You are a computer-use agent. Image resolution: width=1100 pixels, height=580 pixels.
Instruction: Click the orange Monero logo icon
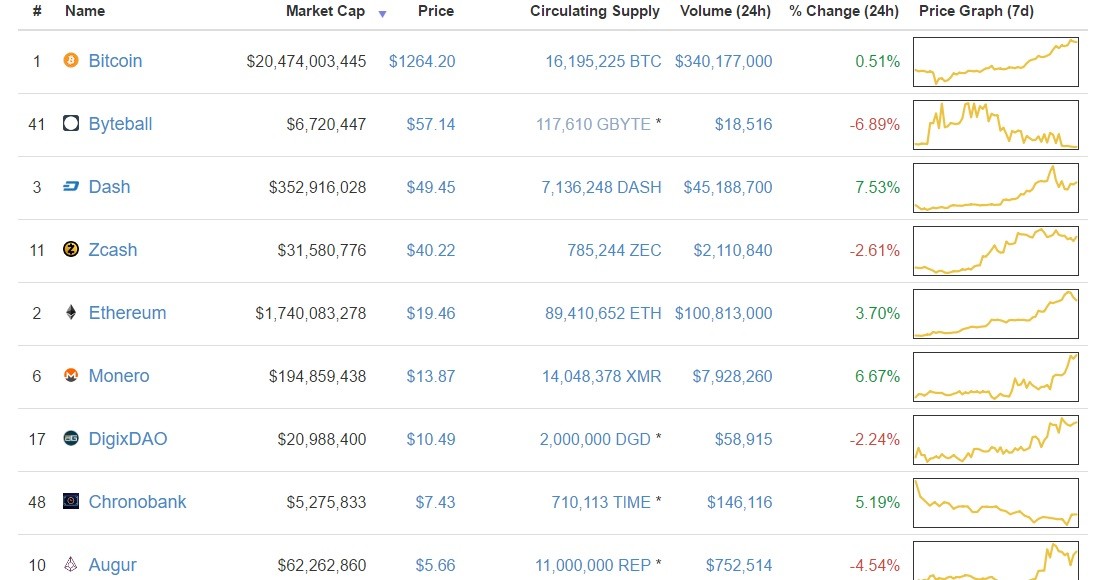click(71, 375)
